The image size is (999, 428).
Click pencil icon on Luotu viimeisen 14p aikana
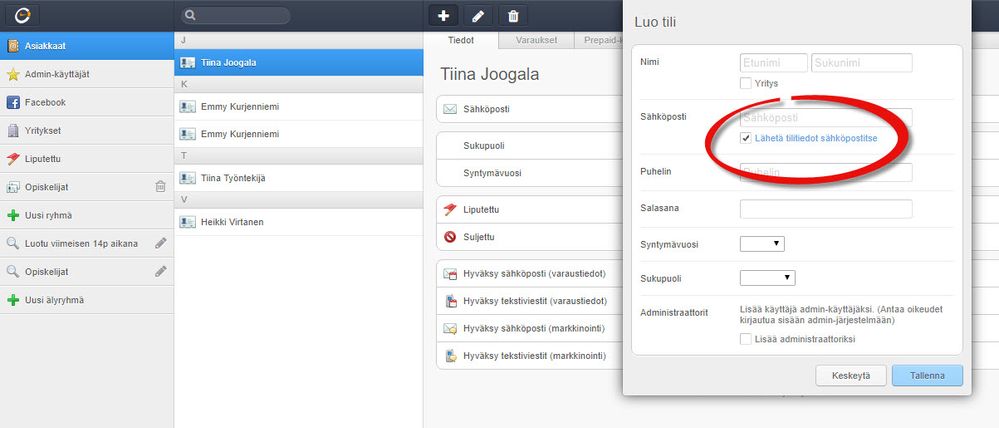point(161,243)
